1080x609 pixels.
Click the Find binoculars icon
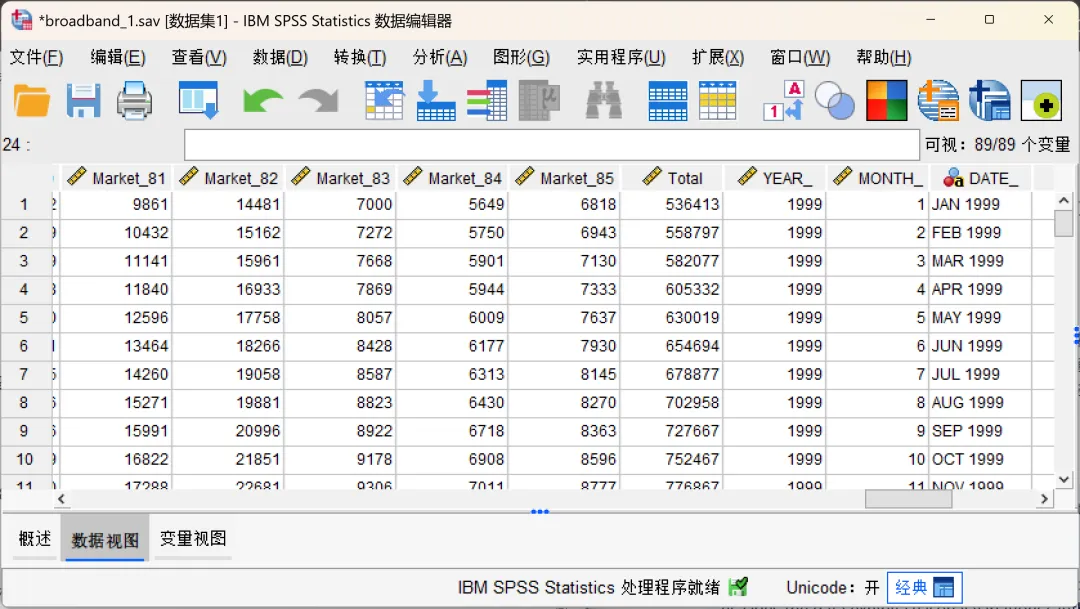tap(603, 101)
